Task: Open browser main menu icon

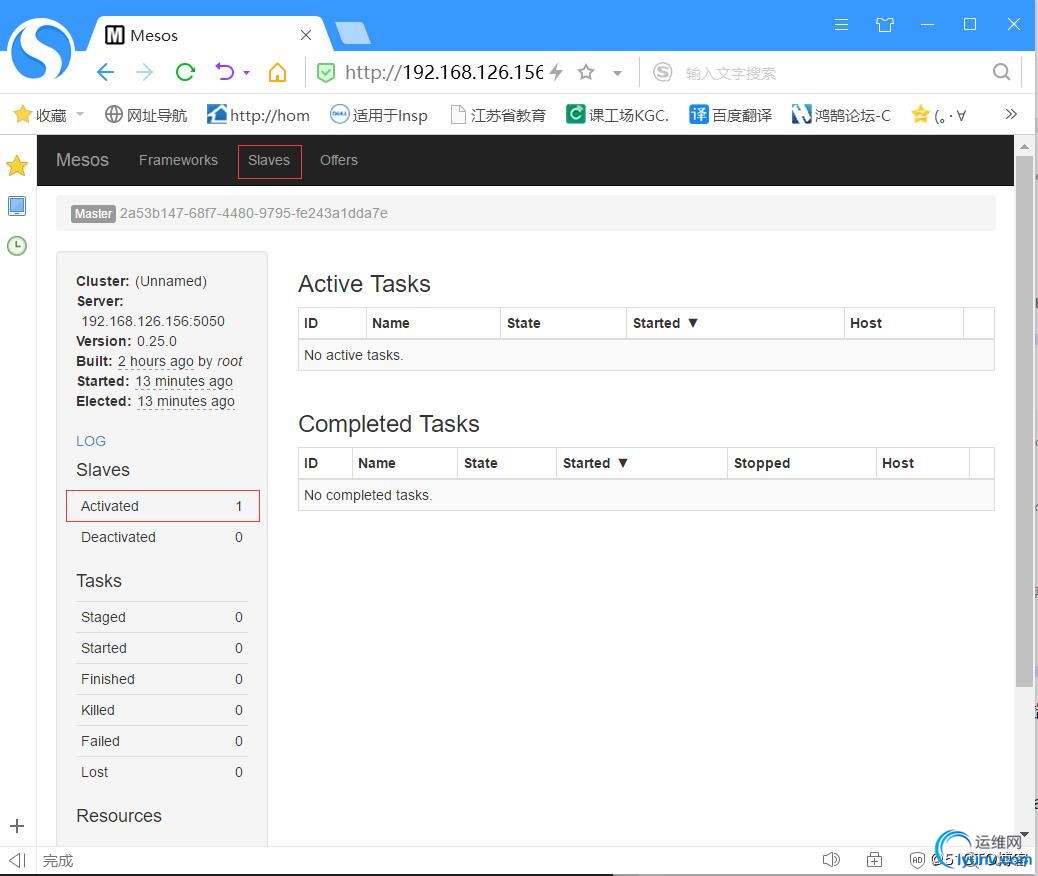Action: [841, 24]
